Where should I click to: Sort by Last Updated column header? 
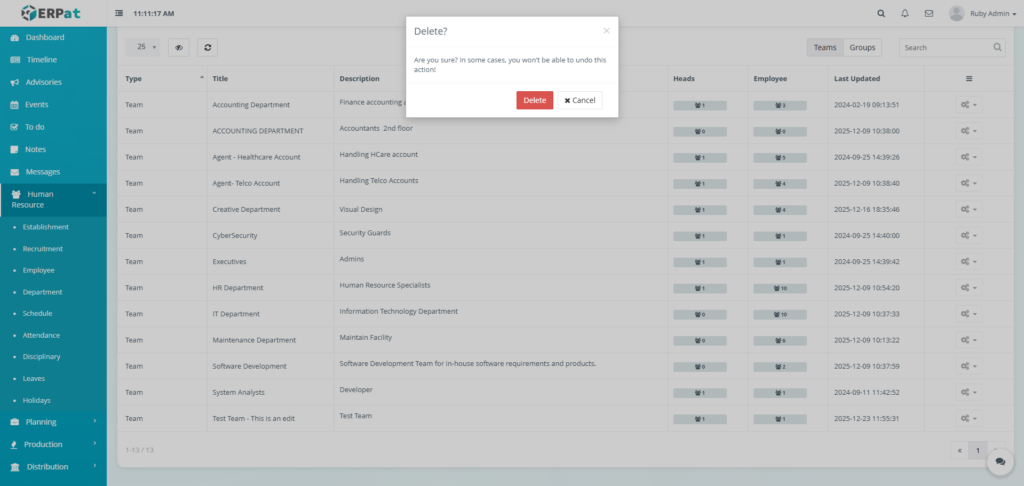875,78
